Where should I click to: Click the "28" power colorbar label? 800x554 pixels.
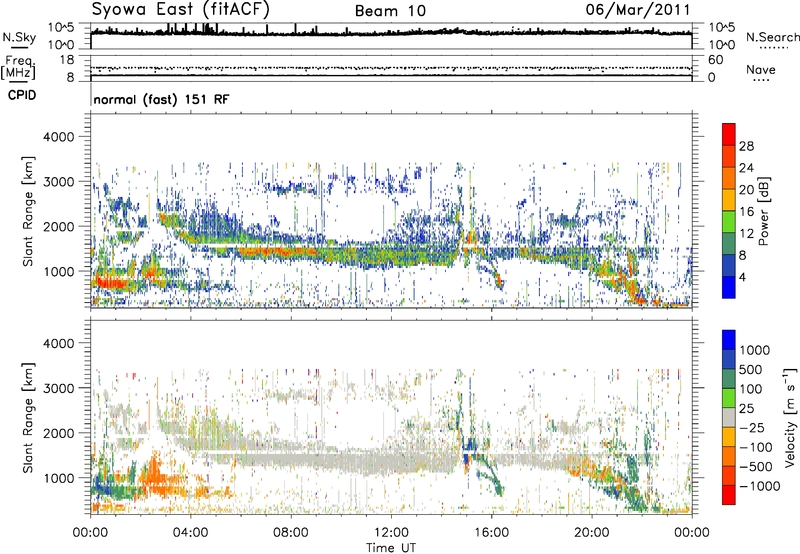746,146
